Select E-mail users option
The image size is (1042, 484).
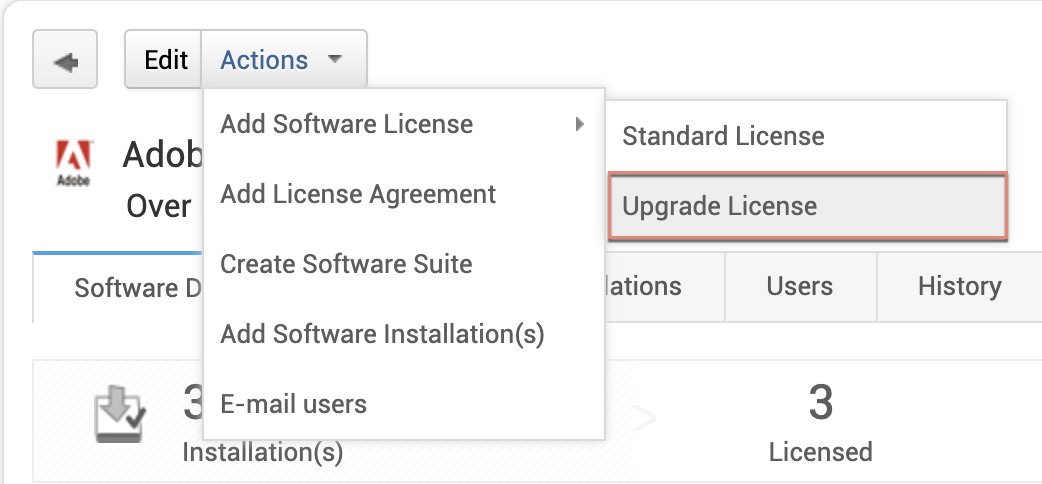tap(293, 404)
